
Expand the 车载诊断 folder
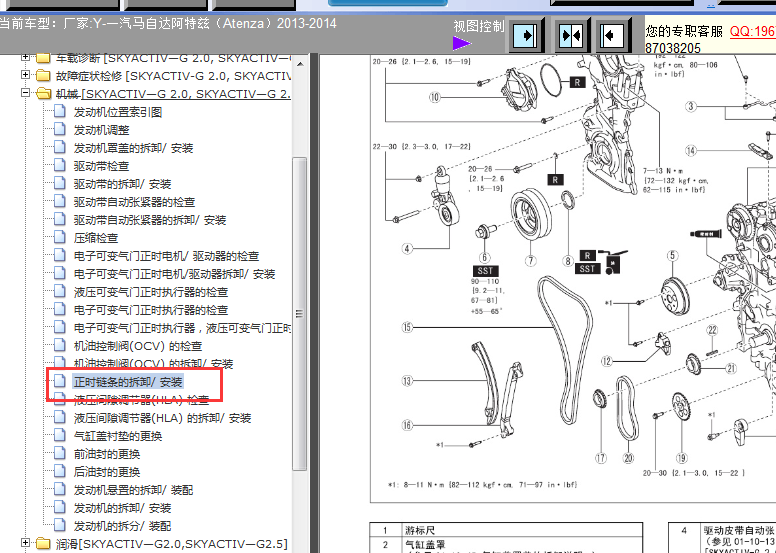point(25,57)
